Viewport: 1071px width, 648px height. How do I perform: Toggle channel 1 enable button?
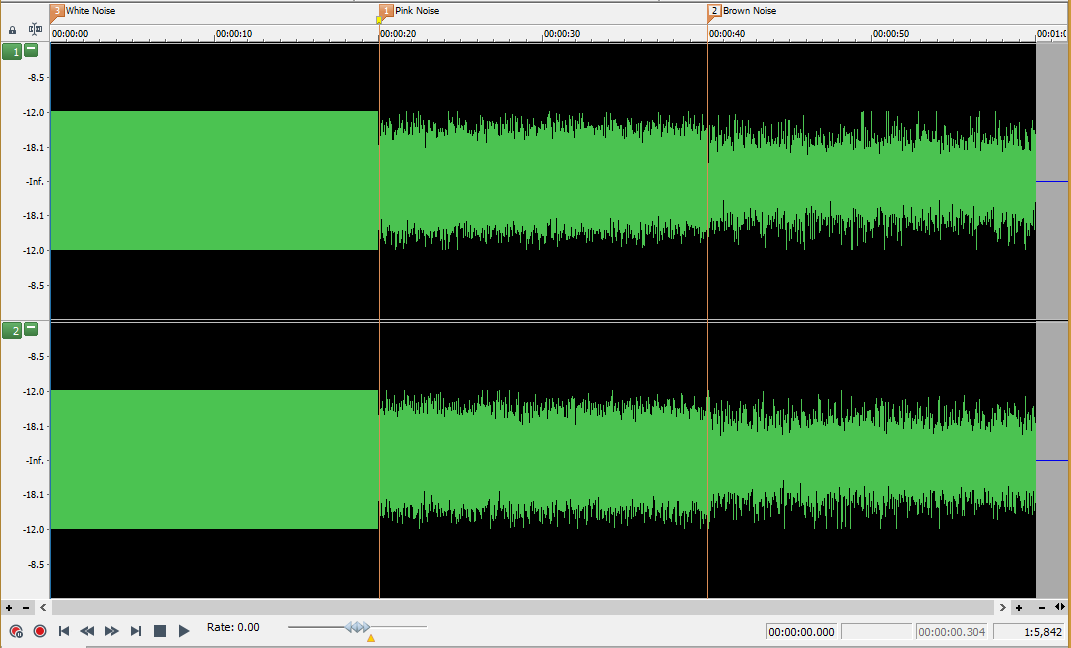(11, 51)
